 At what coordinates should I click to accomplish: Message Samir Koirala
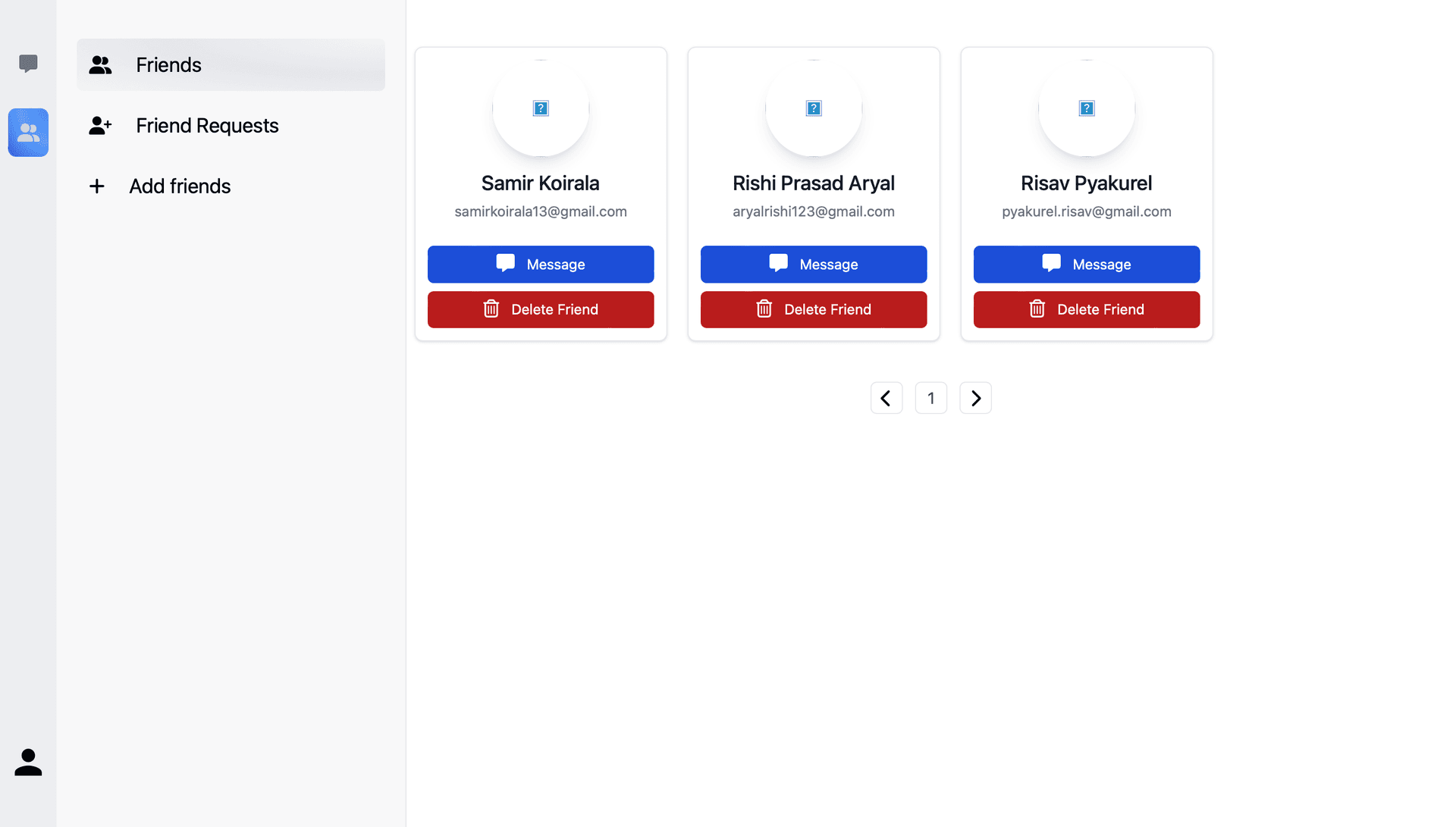541,265
